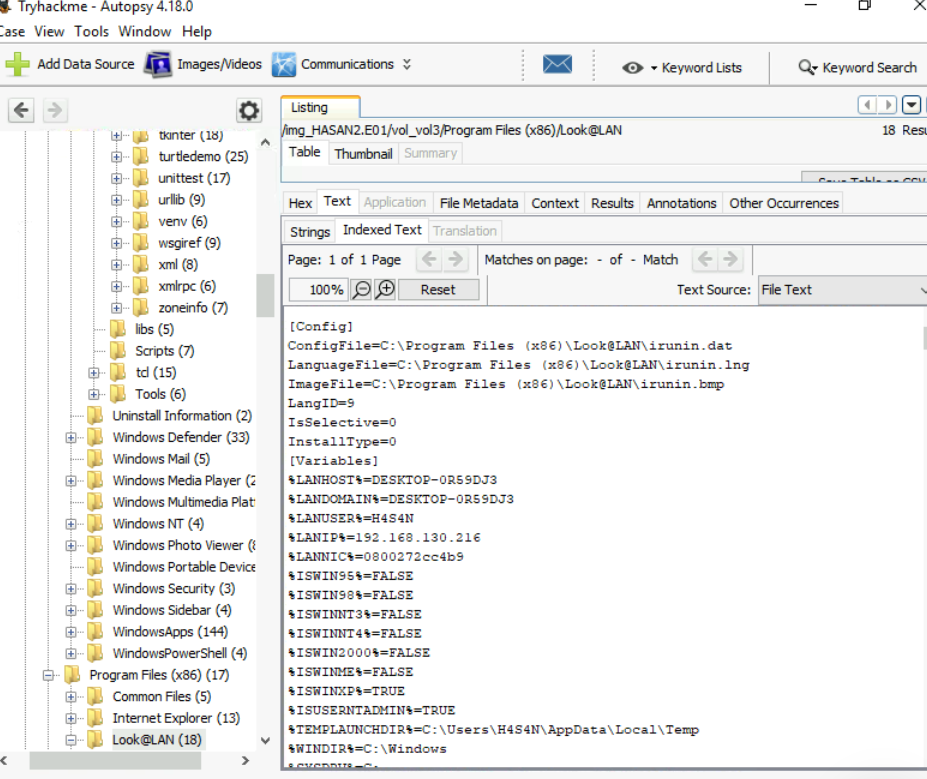Expand the turtledemo folder node
Image resolution: width=927 pixels, height=779 pixels.
tap(116, 157)
